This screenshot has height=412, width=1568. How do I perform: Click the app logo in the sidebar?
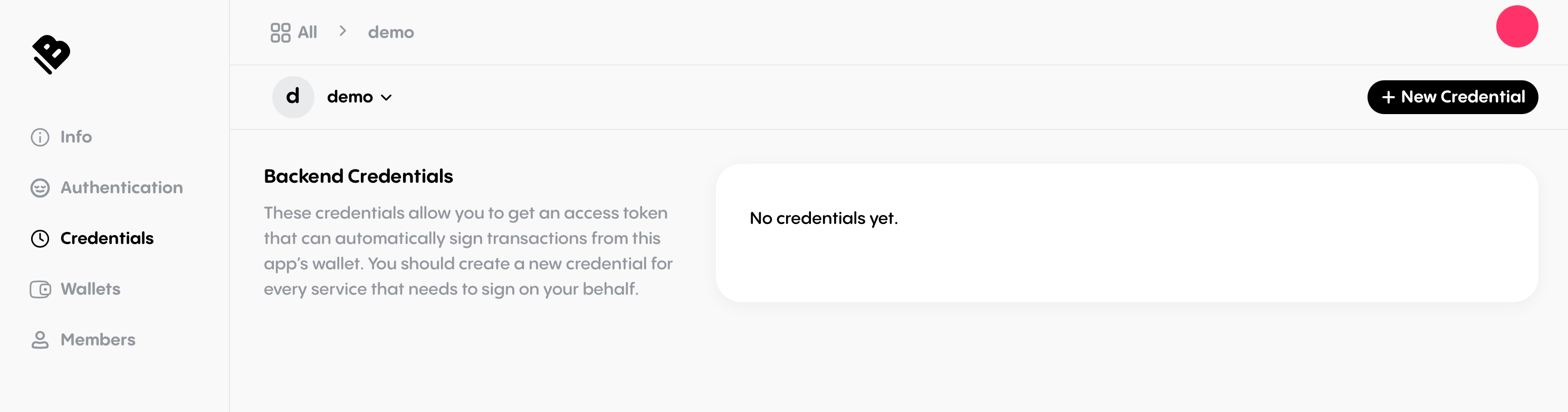click(x=51, y=54)
